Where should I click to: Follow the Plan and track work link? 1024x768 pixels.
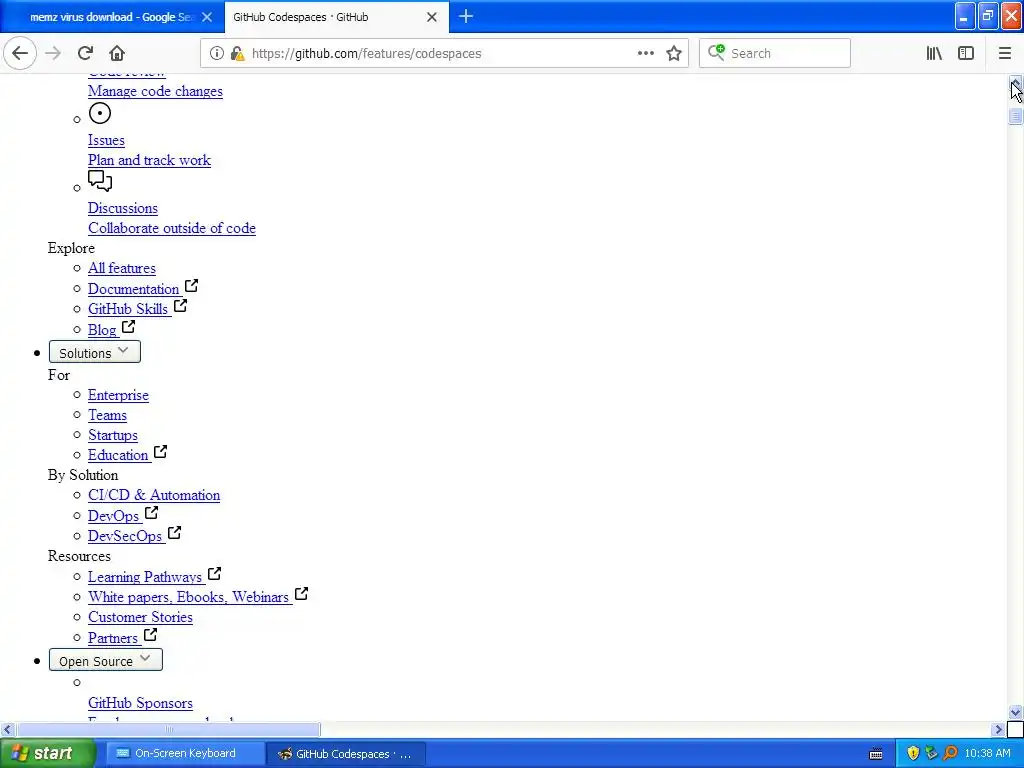point(150,161)
